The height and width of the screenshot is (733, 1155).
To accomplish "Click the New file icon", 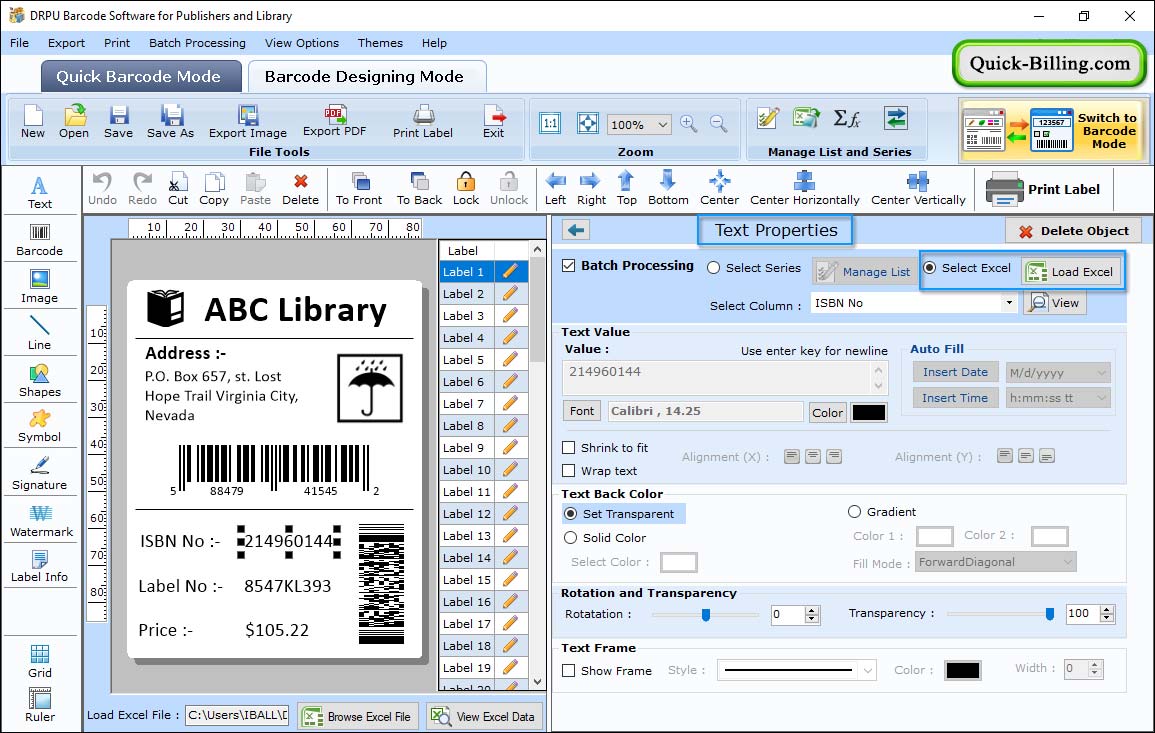I will click(32, 122).
